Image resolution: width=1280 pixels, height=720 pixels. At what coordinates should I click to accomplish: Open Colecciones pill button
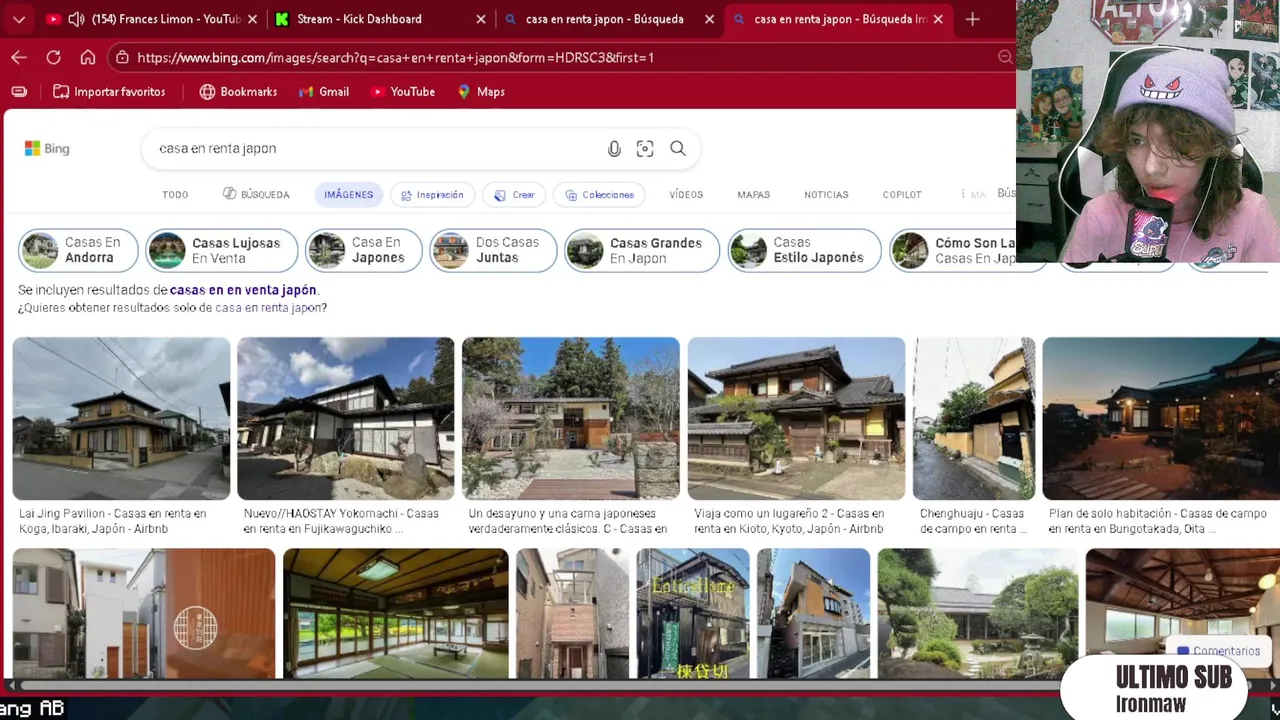click(599, 194)
